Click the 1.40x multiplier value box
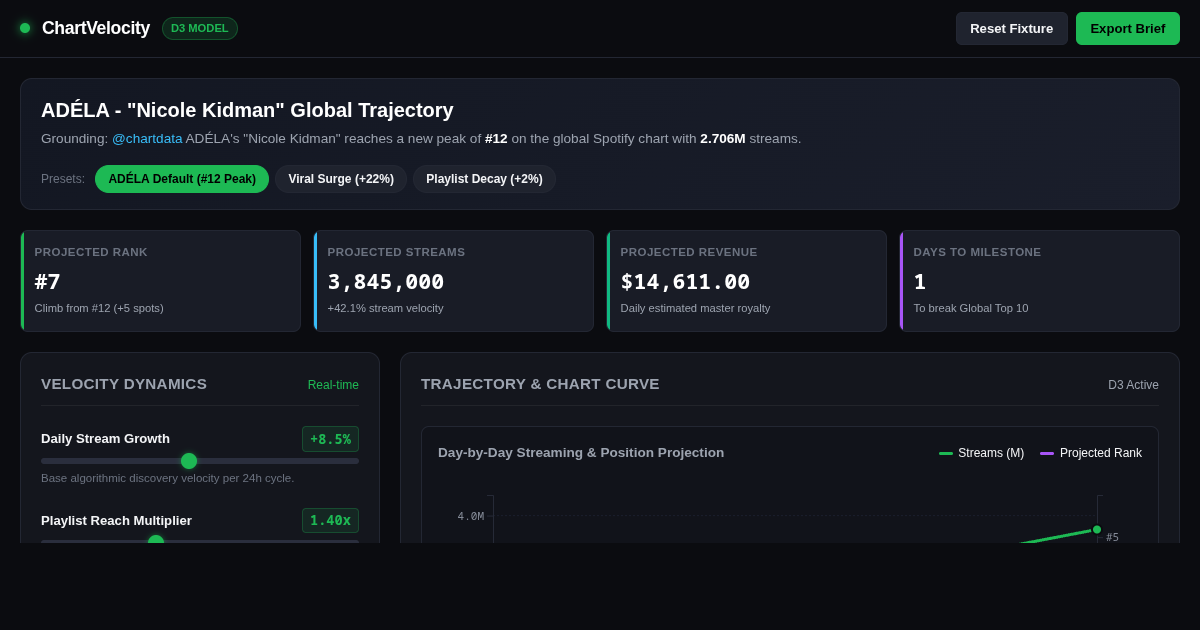 [330, 521]
